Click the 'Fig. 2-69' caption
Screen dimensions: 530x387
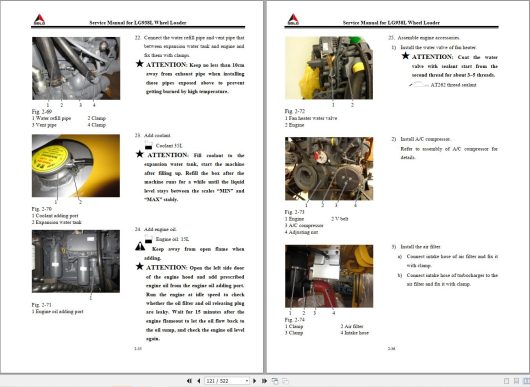pyautogui.click(x=42, y=111)
